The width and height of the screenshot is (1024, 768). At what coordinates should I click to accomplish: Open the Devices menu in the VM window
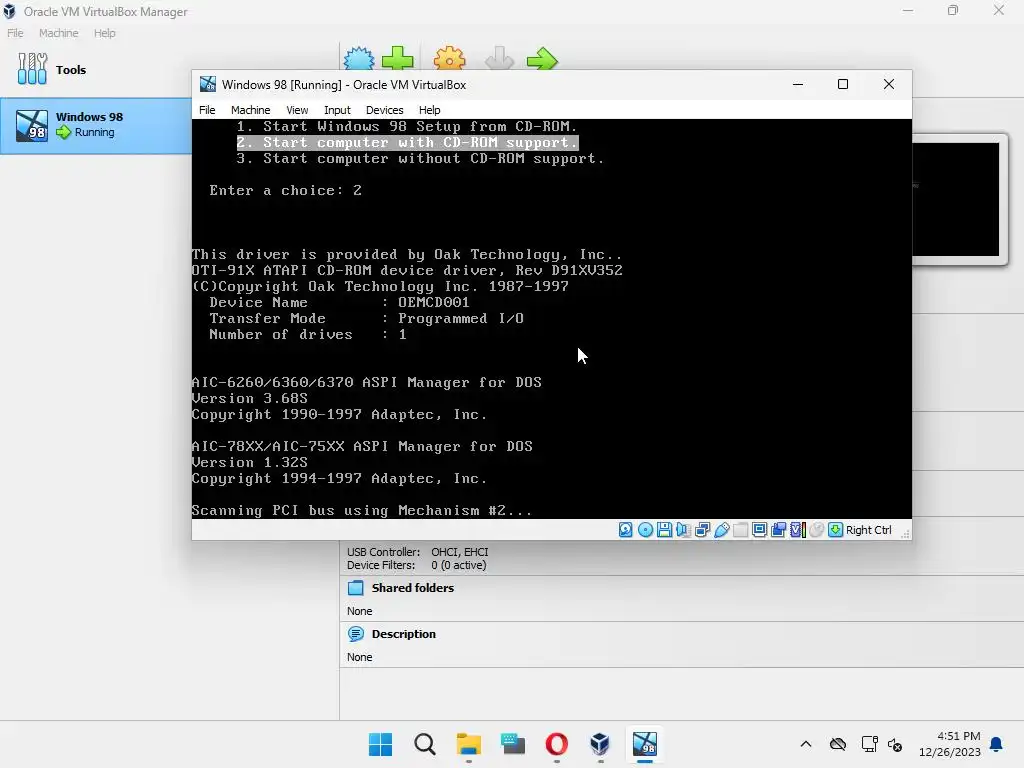(385, 110)
